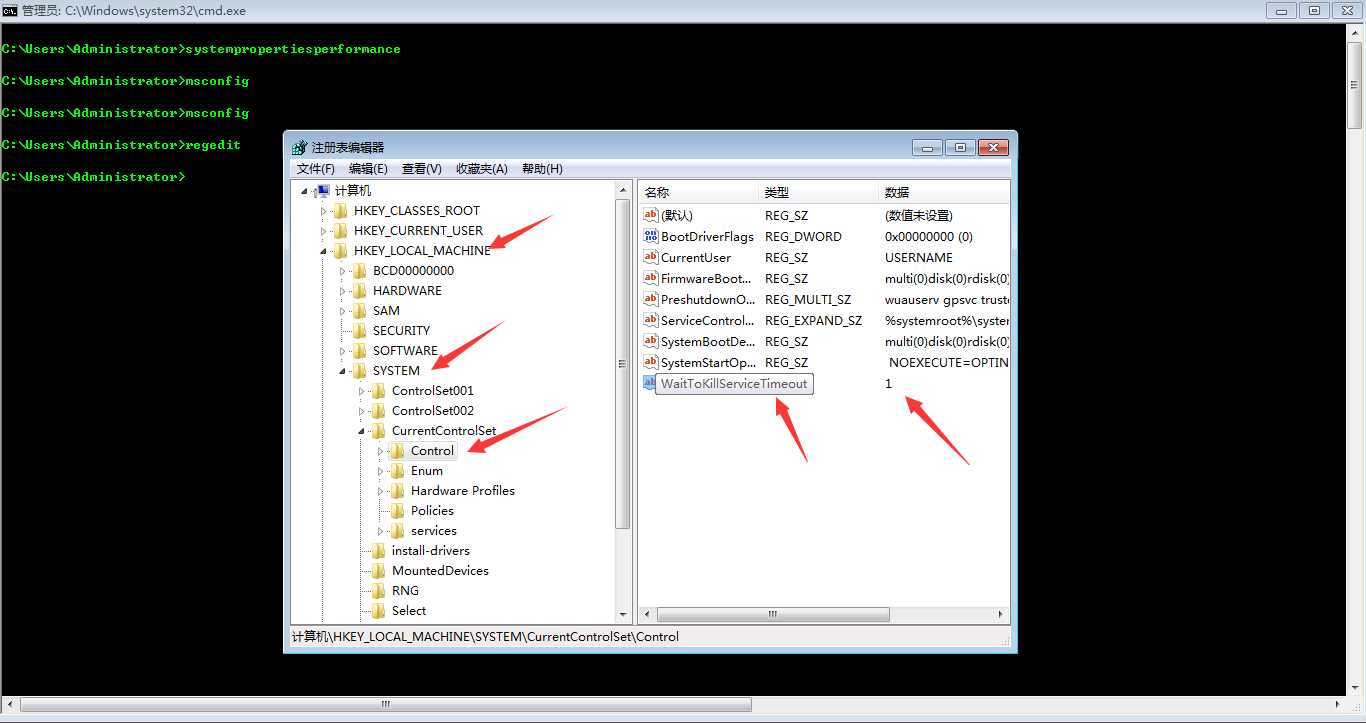This screenshot has height=723, width=1366.
Task: Expand the HKEY_CLASSES_ROOT node
Action: (x=323, y=210)
